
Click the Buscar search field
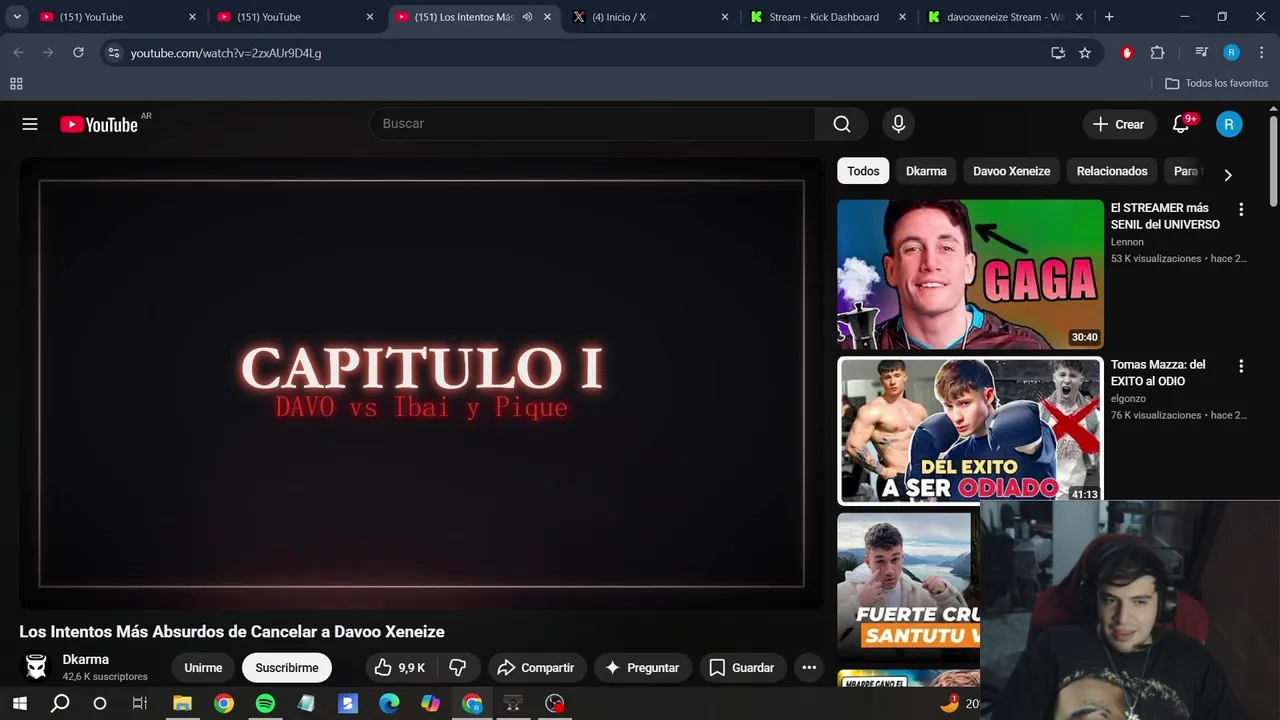click(x=592, y=124)
